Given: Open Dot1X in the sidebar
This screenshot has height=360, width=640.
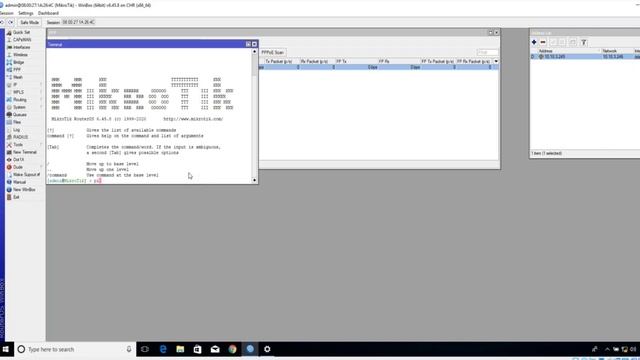Looking at the screenshot, I should click(18, 160).
